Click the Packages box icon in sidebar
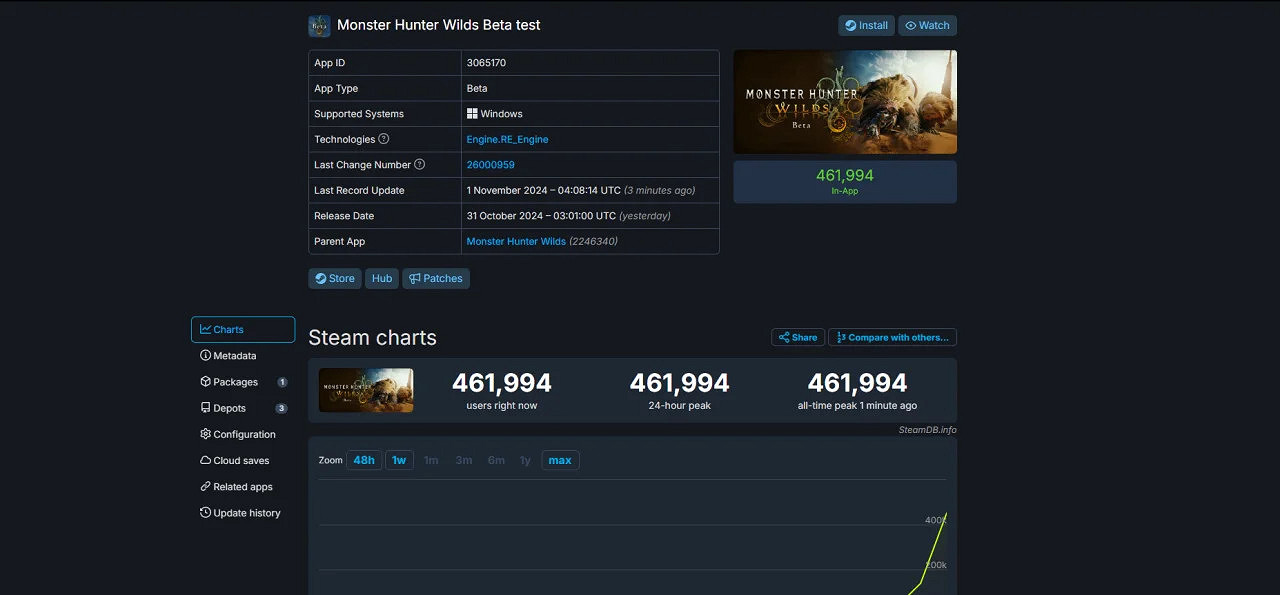 click(205, 381)
